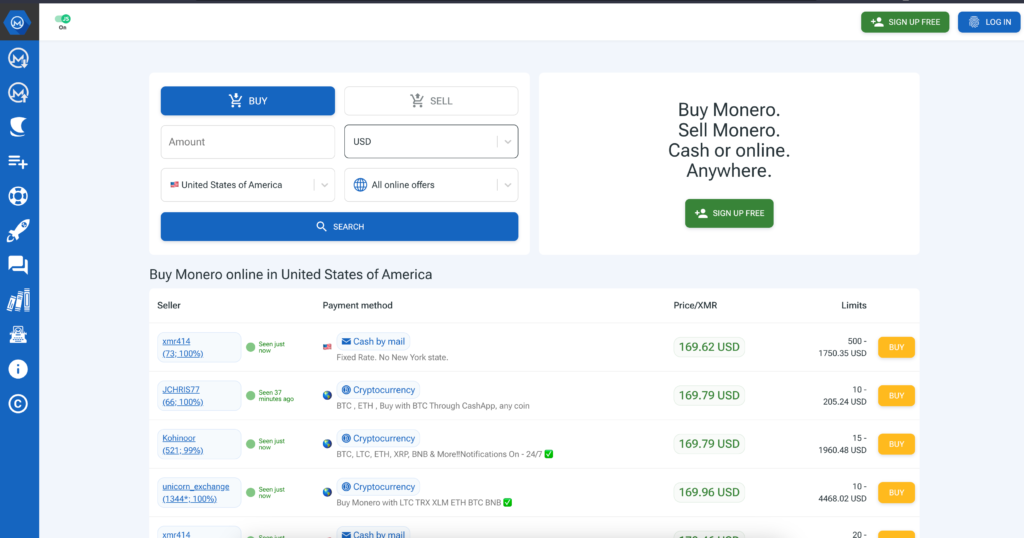Focus the Amount input field
The height and width of the screenshot is (538, 1024).
point(248,142)
